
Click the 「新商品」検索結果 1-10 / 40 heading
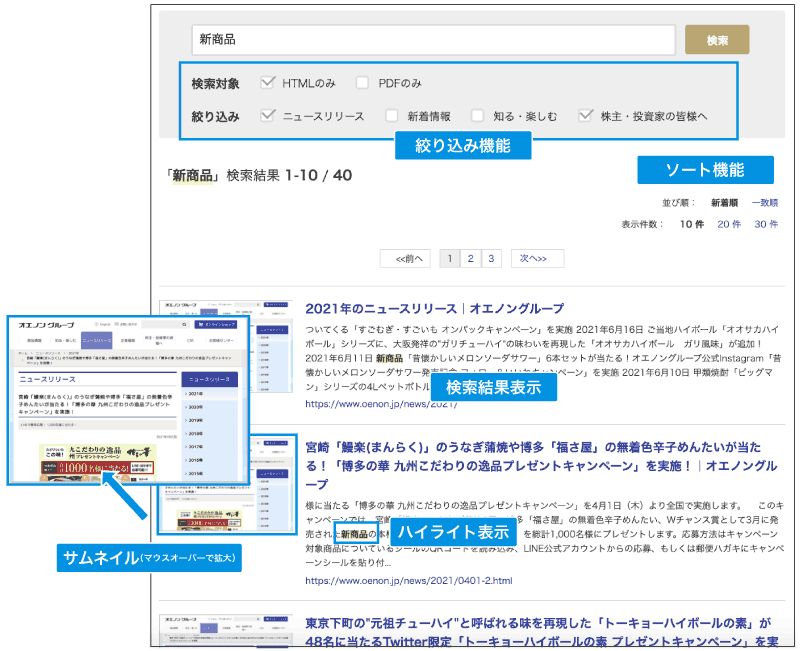point(259,175)
